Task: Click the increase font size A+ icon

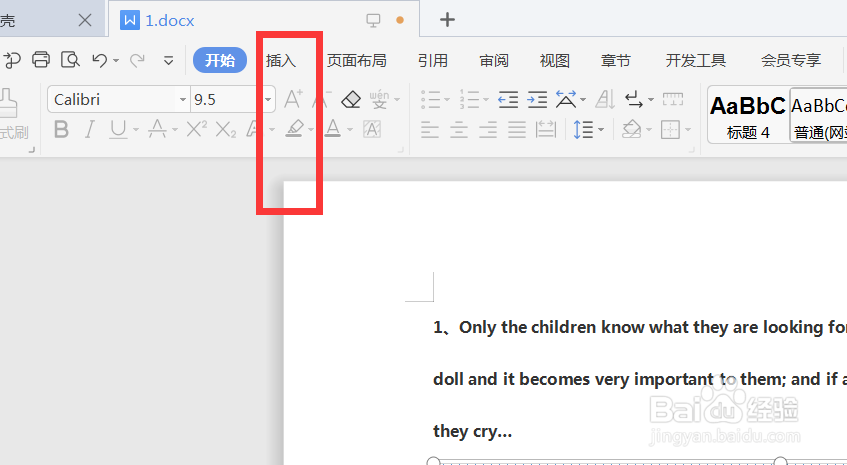Action: tap(293, 99)
